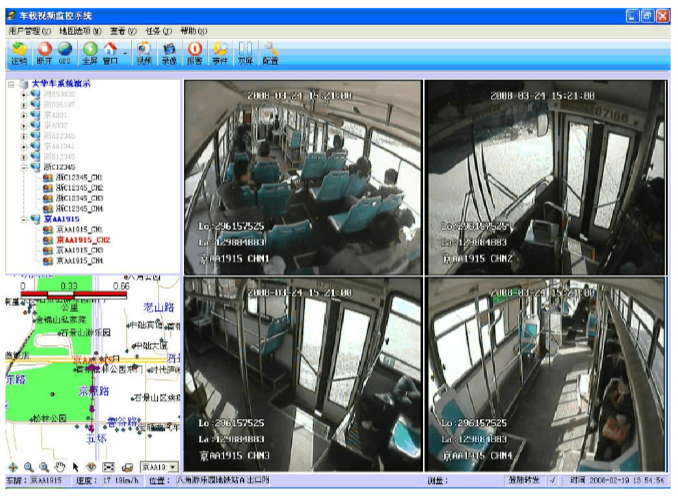Image resolution: width=678 pixels, height=496 pixels.
Task: Select channel 京AA1915_CH3
Action: 79,250
